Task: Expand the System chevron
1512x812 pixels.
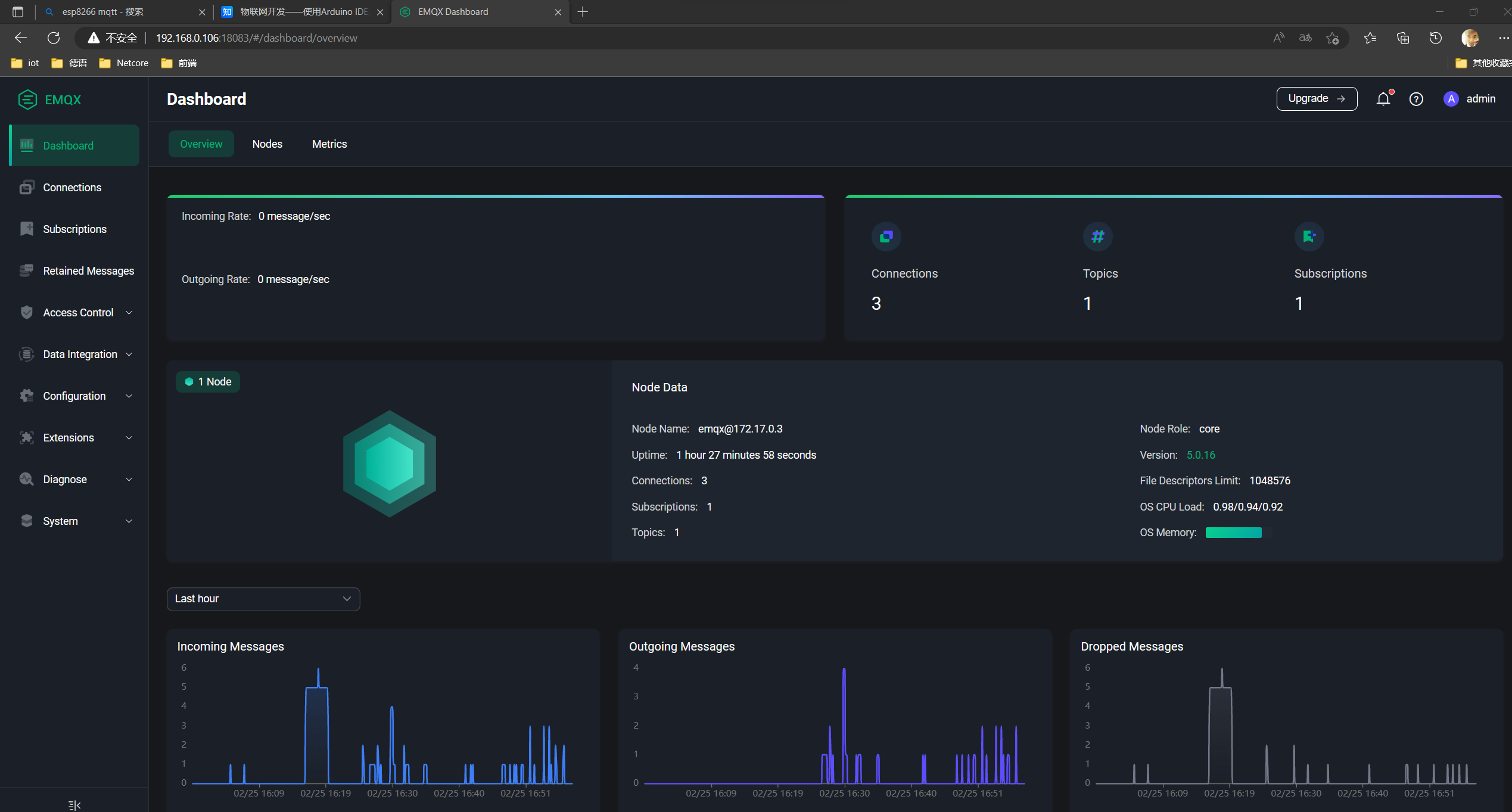Action: pyautogui.click(x=129, y=521)
